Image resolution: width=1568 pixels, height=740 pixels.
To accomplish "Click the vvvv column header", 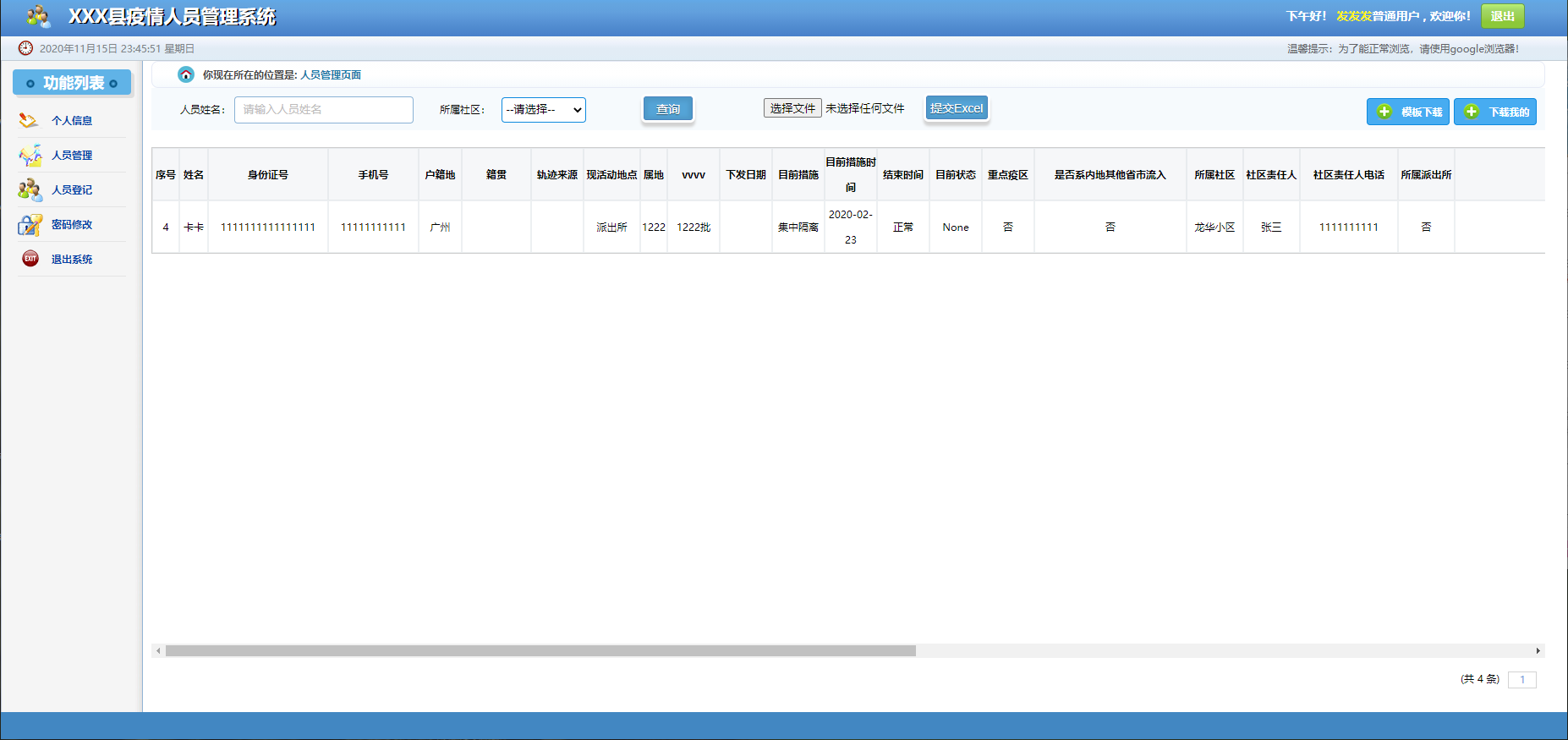I will coord(694,175).
